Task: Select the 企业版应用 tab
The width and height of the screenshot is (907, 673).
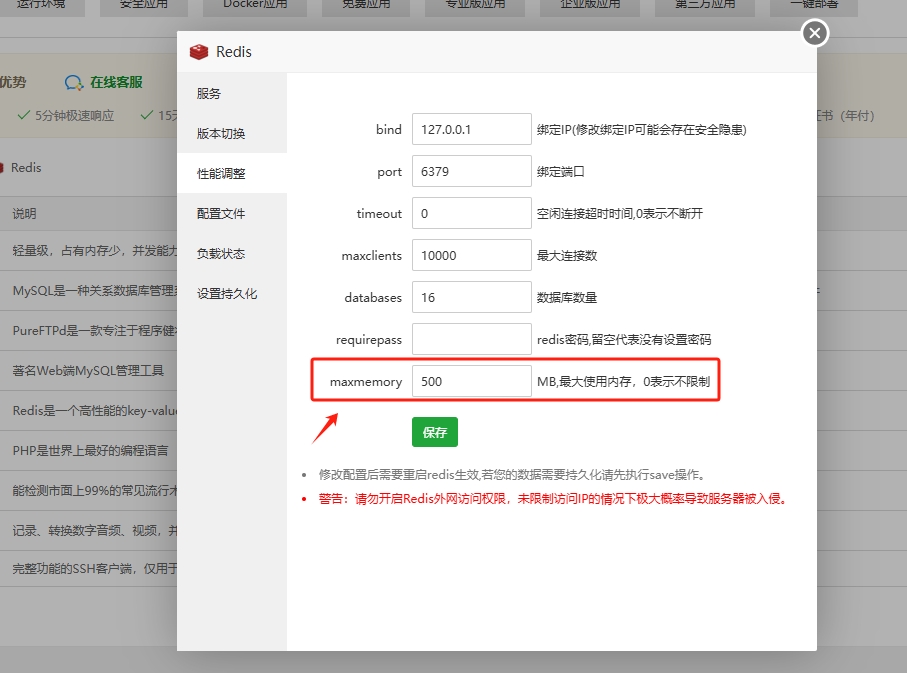Action: [589, 6]
